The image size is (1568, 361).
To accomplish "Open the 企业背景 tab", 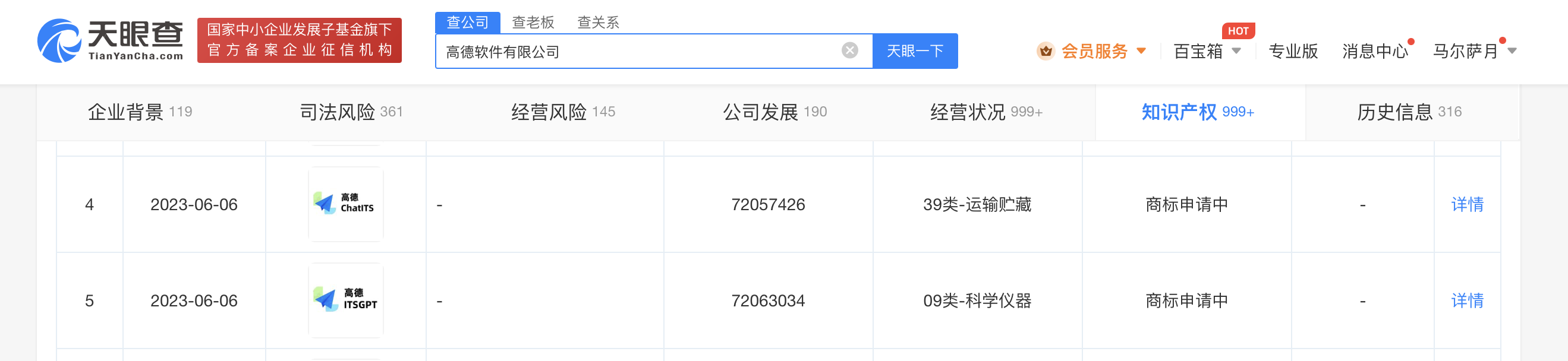I will point(140,112).
